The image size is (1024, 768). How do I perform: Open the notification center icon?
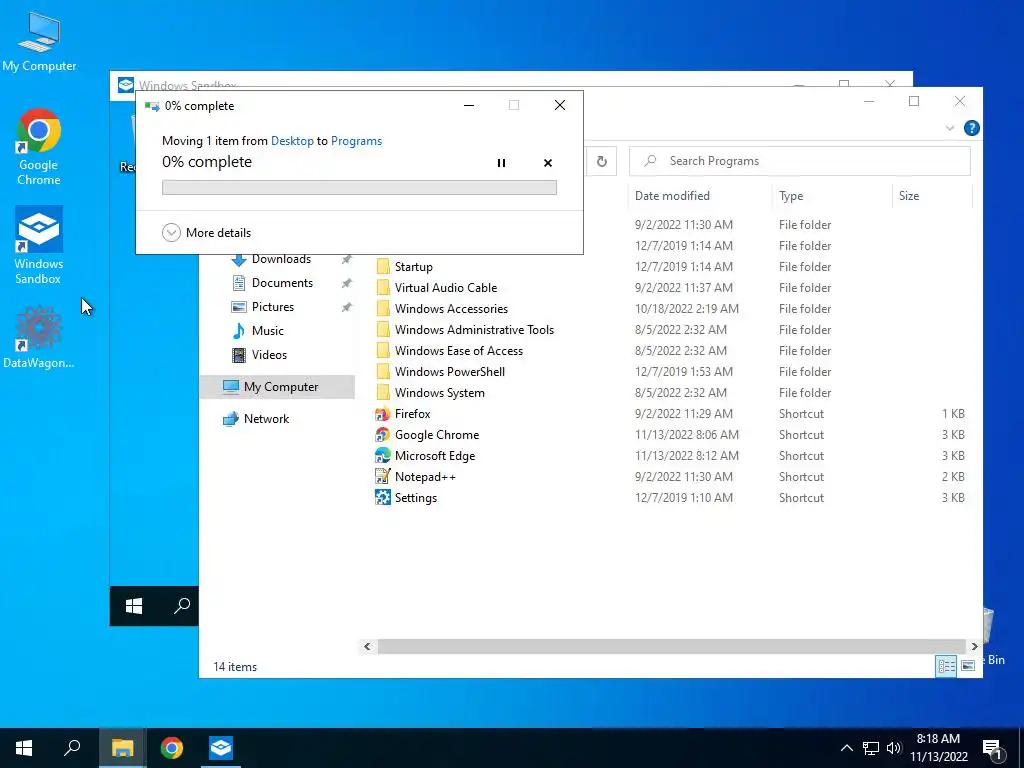pyautogui.click(x=992, y=749)
